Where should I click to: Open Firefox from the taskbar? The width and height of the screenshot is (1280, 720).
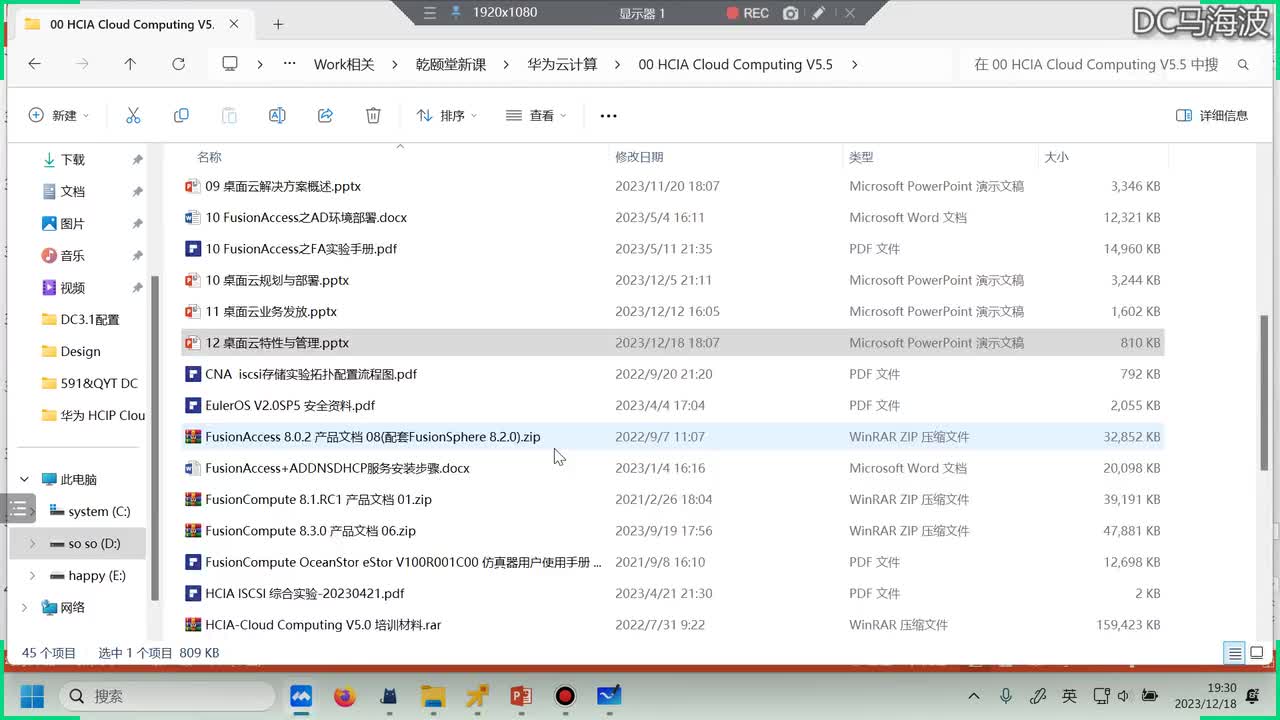pos(345,696)
